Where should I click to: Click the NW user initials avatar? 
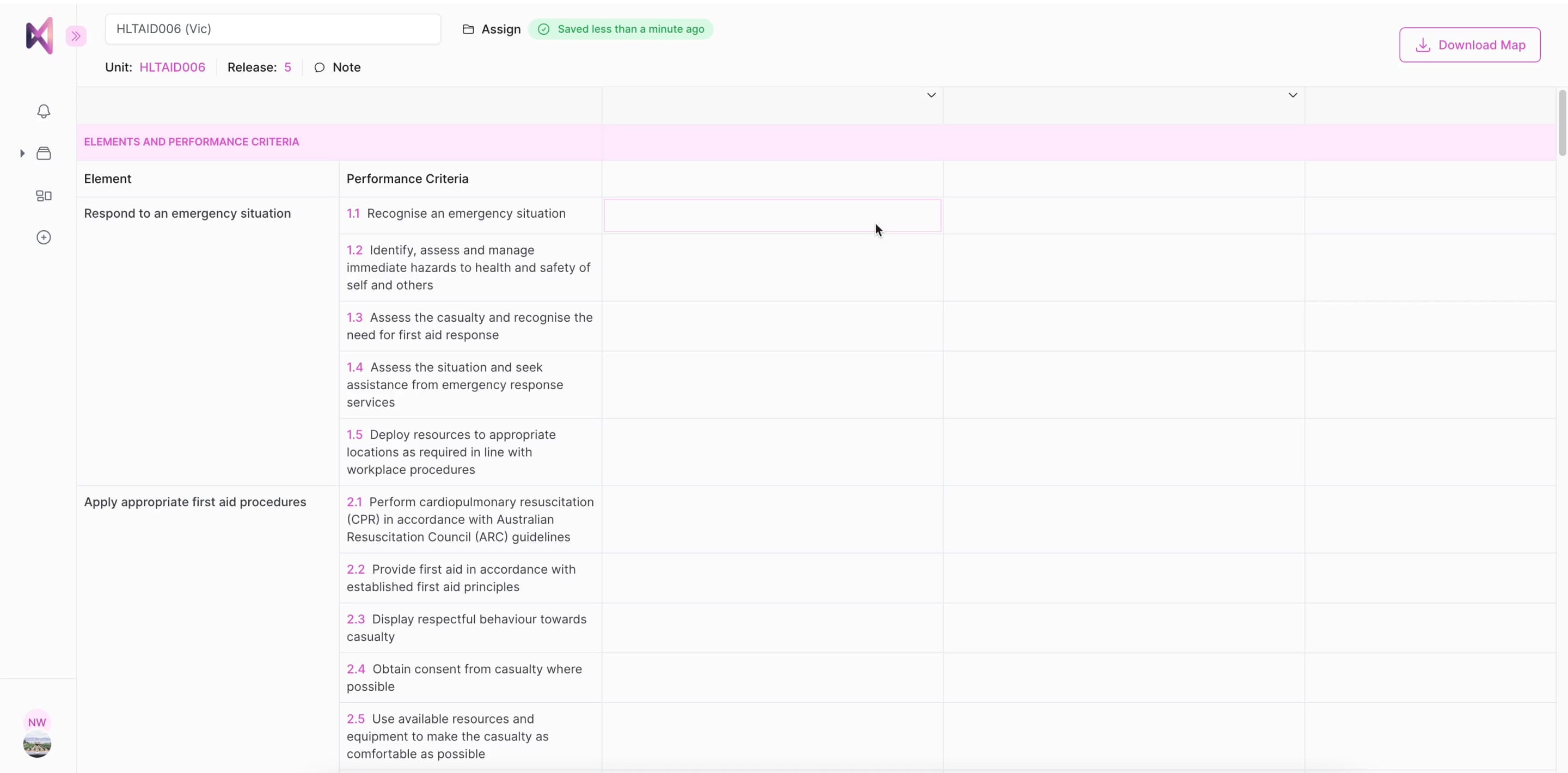[37, 722]
